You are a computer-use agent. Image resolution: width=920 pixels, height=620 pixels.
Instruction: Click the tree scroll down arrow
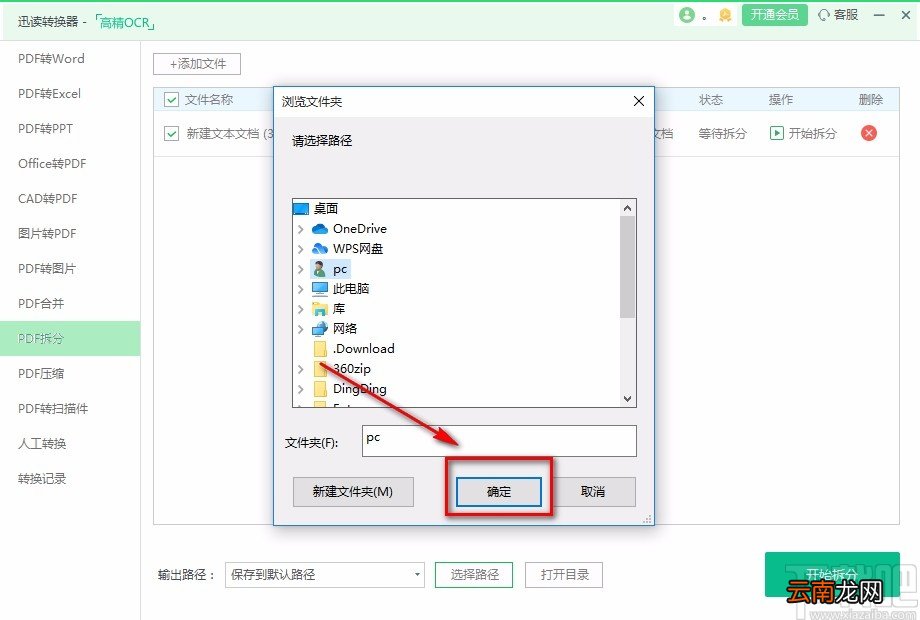pyautogui.click(x=627, y=399)
